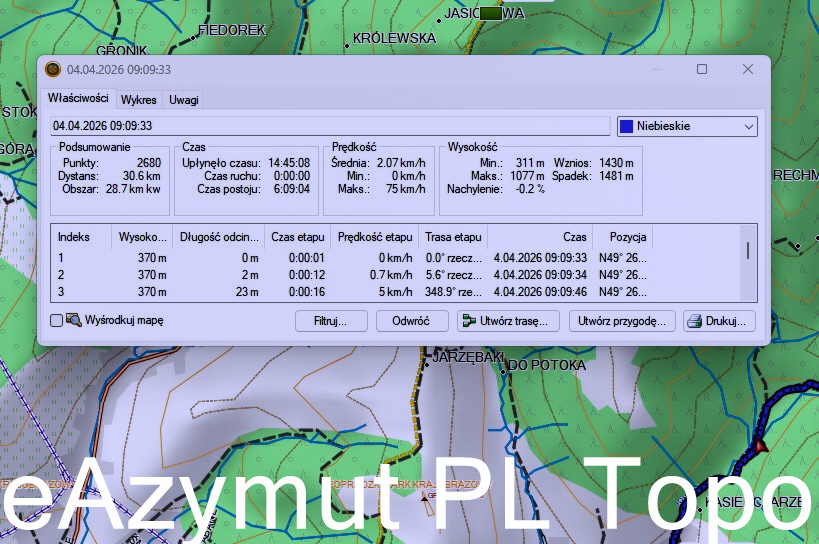Viewport: 819px width, 544px height.
Task: Sort by the Prędkość etapu column header
Action: pos(375,237)
